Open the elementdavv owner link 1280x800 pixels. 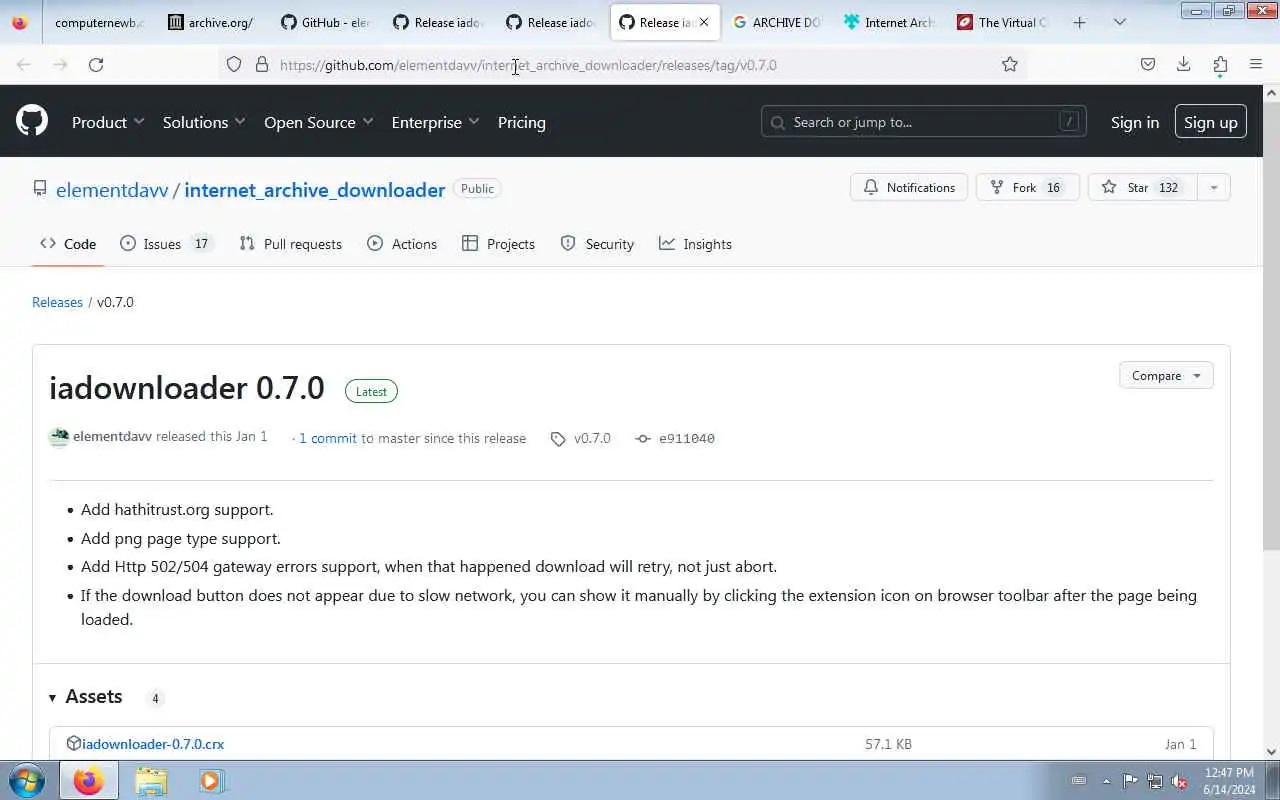[x=112, y=190]
